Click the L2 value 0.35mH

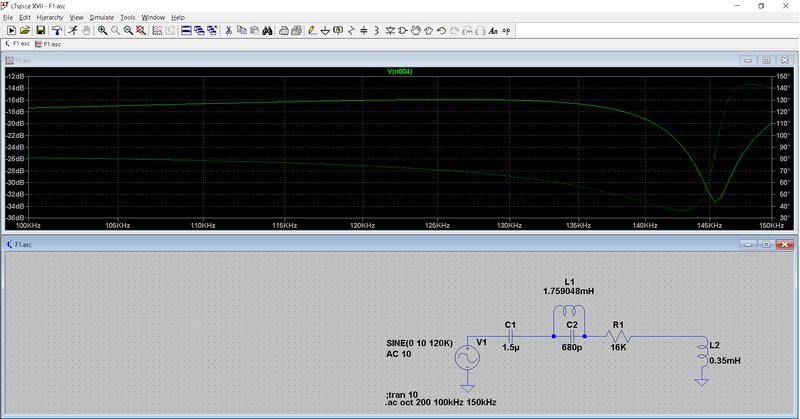coord(724,360)
